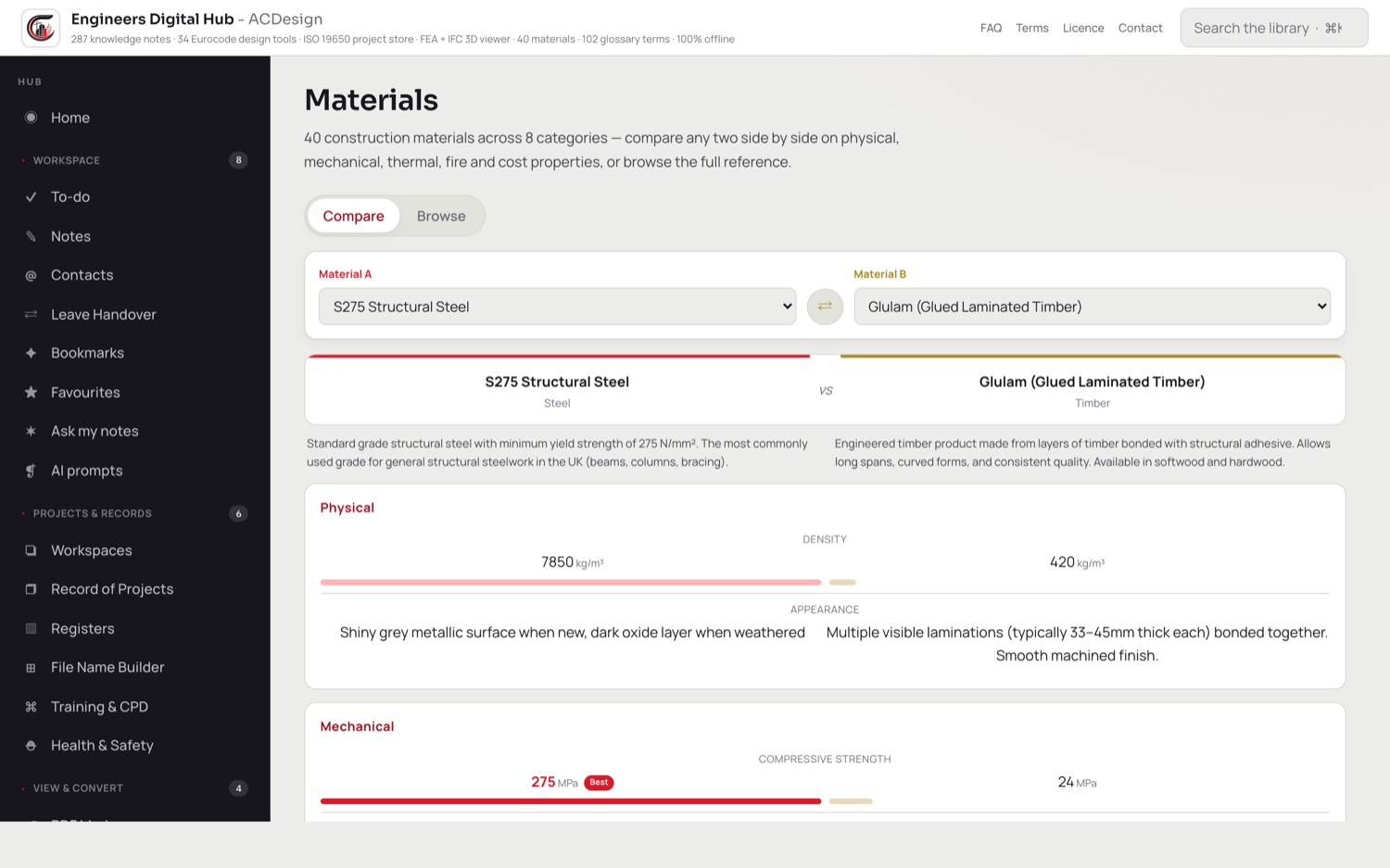Click the steel density bar
1390x868 pixels.
[571, 582]
